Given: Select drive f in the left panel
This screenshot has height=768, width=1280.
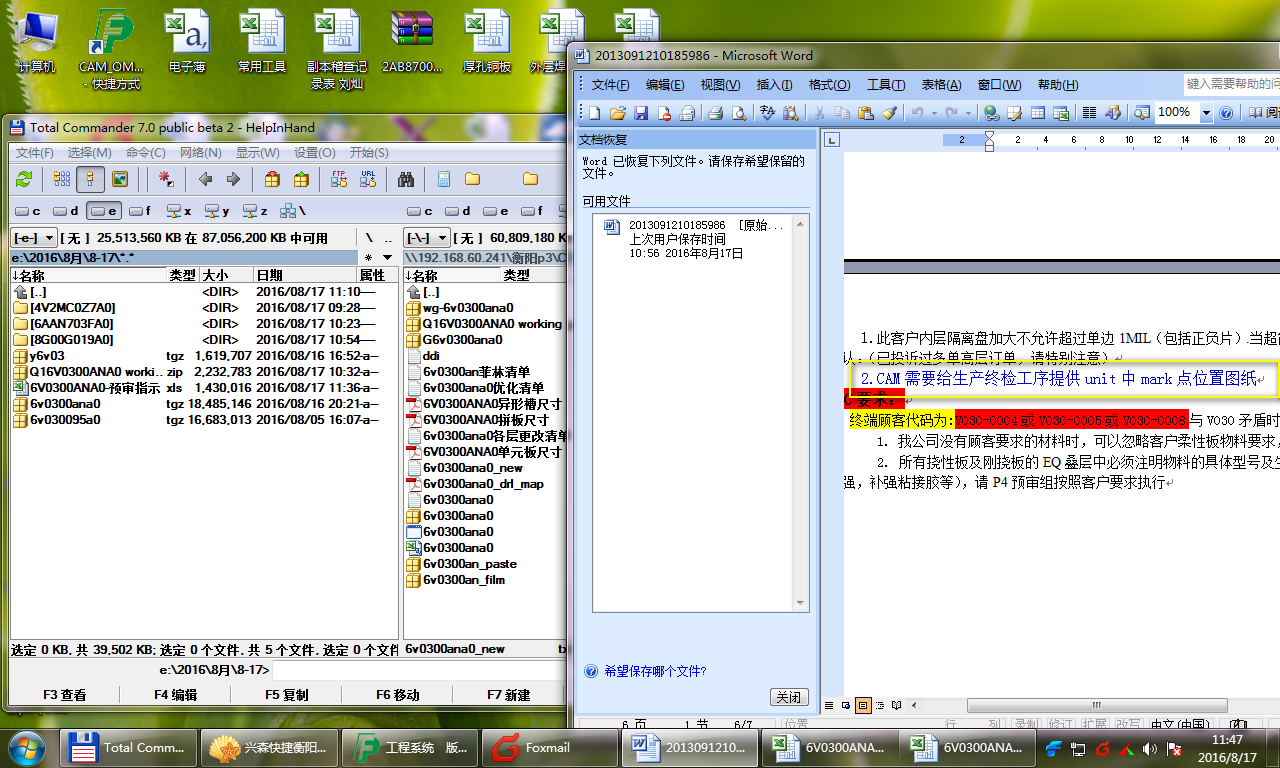Looking at the screenshot, I should 139,211.
